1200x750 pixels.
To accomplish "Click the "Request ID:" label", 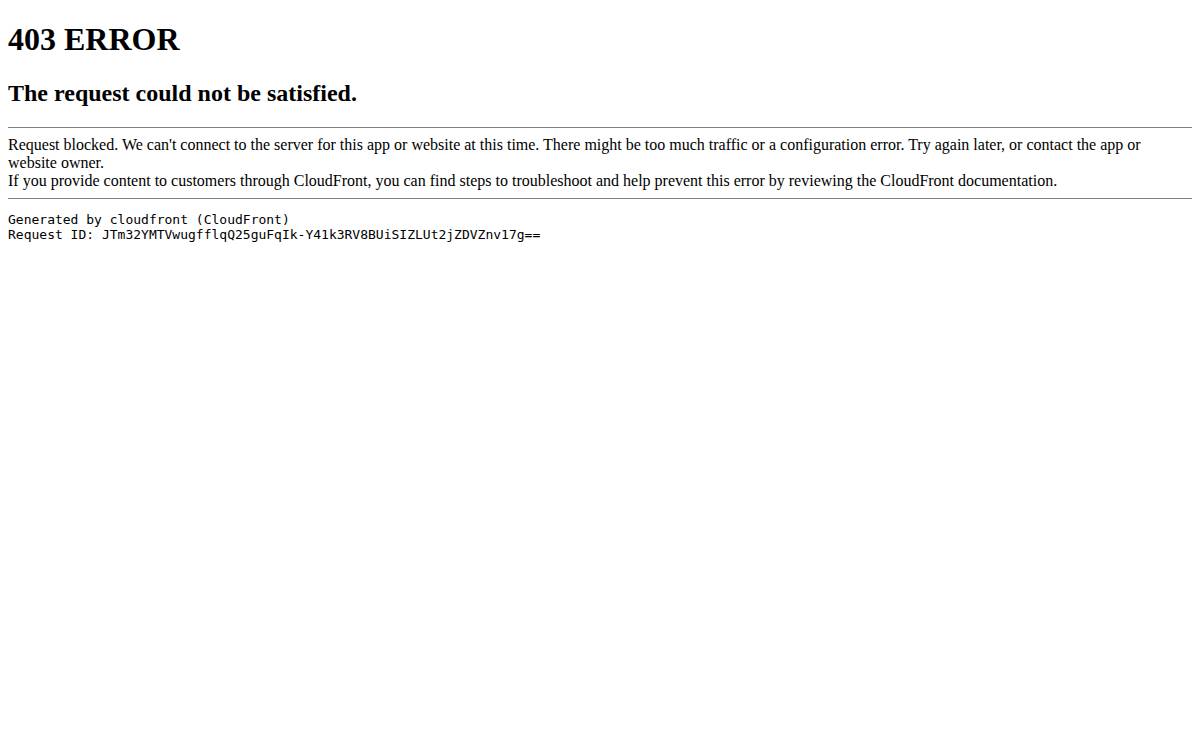I will 51,235.
